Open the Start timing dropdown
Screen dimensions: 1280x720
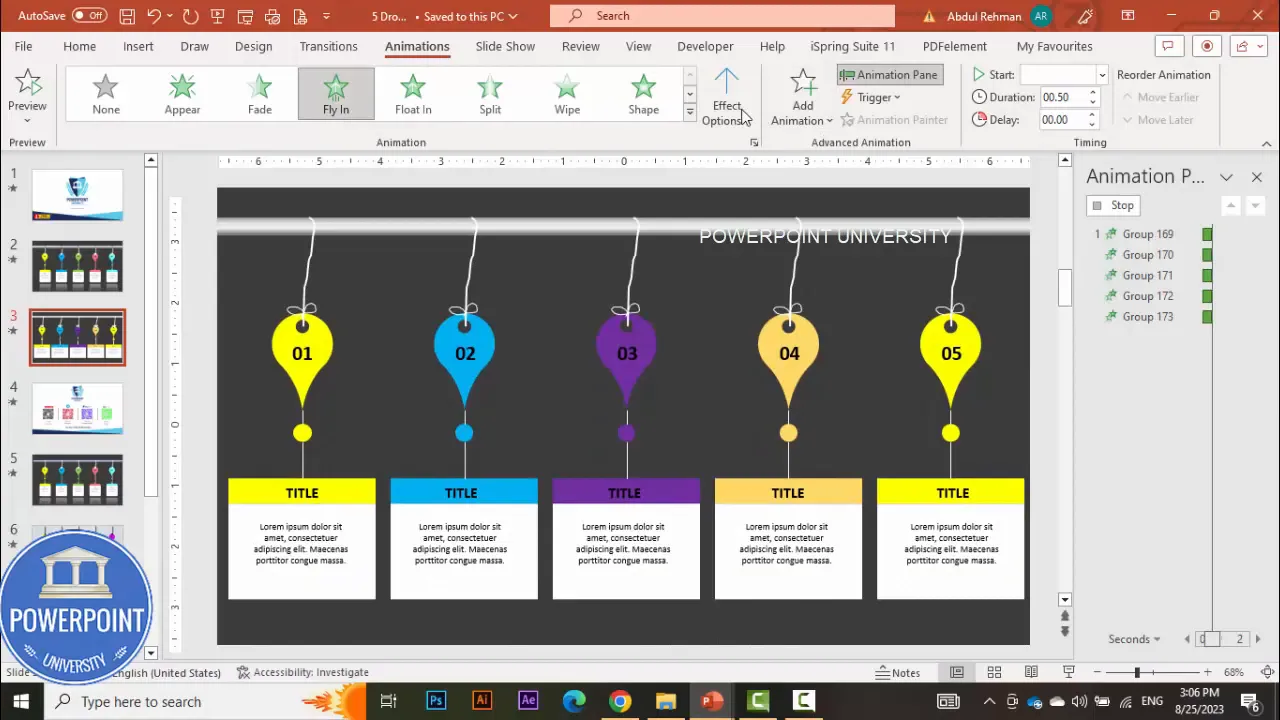click(1102, 75)
